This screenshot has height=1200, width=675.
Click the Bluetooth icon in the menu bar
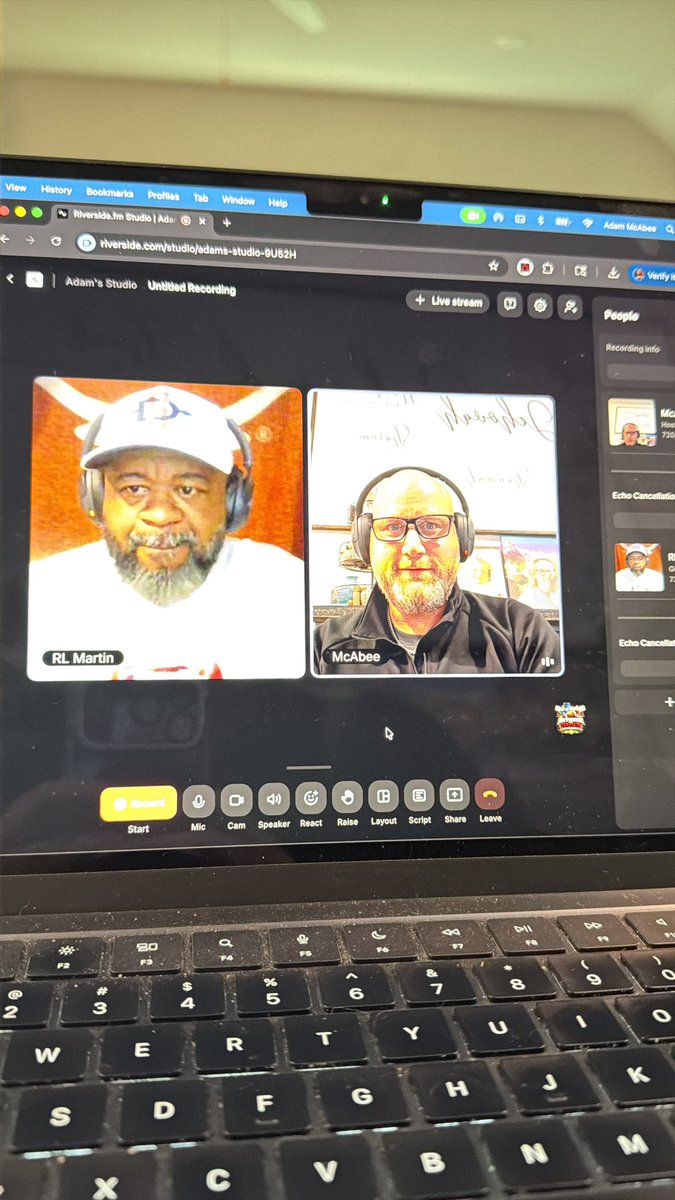tap(541, 220)
